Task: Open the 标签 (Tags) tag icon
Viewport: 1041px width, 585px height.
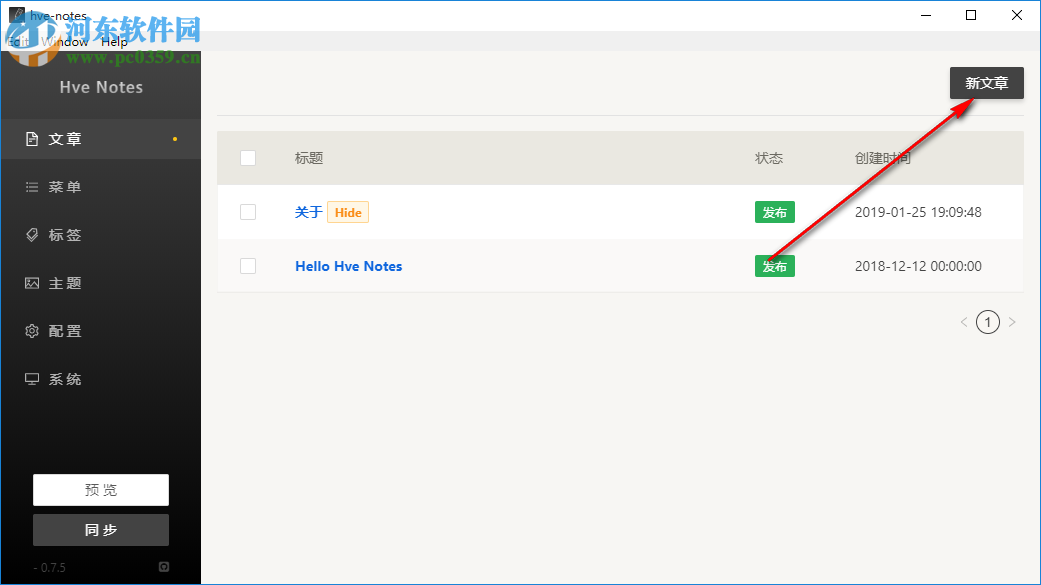Action: point(32,235)
